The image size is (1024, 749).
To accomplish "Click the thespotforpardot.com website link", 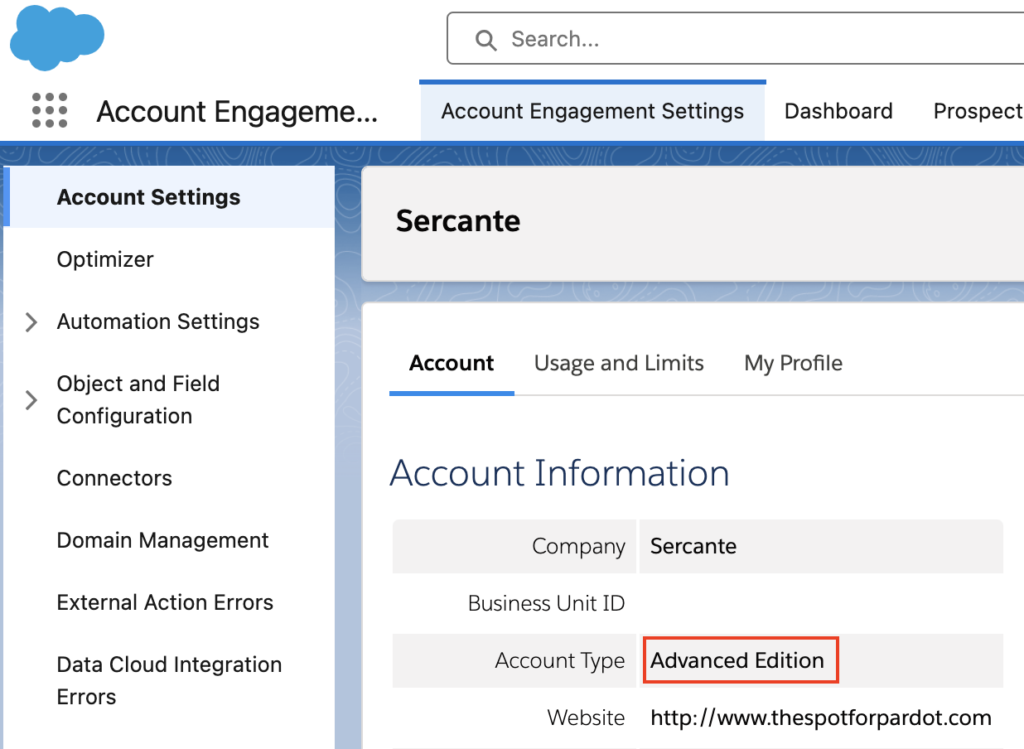I will 820,718.
